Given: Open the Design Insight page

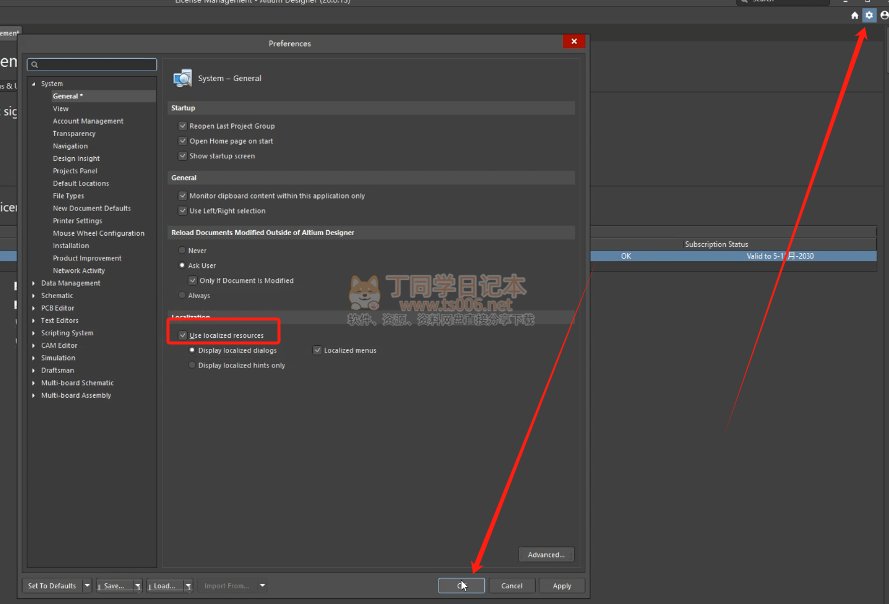Looking at the screenshot, I should point(76,158).
